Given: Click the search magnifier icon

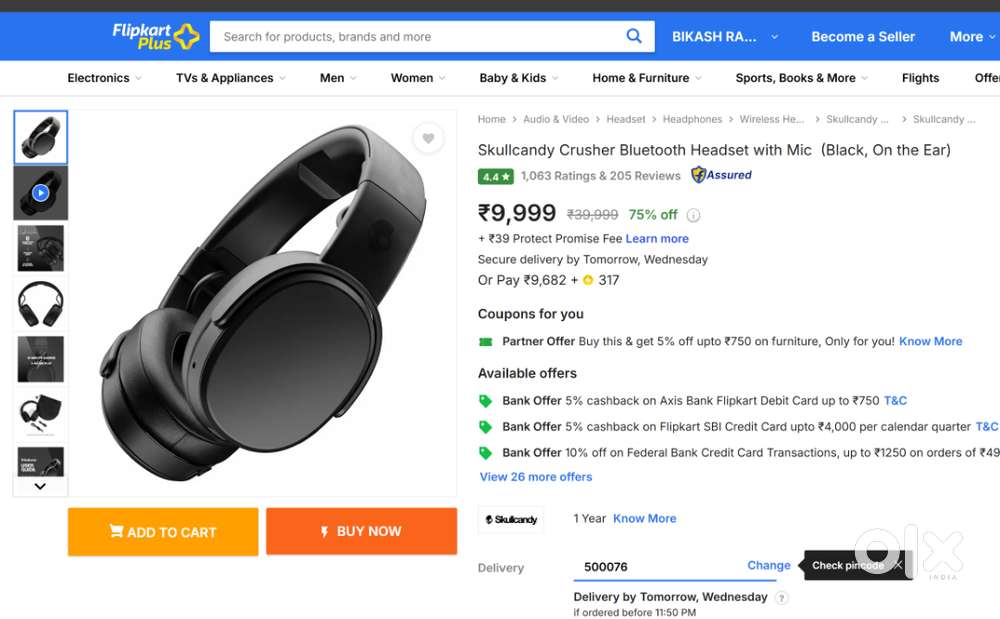Looking at the screenshot, I should click(x=634, y=36).
